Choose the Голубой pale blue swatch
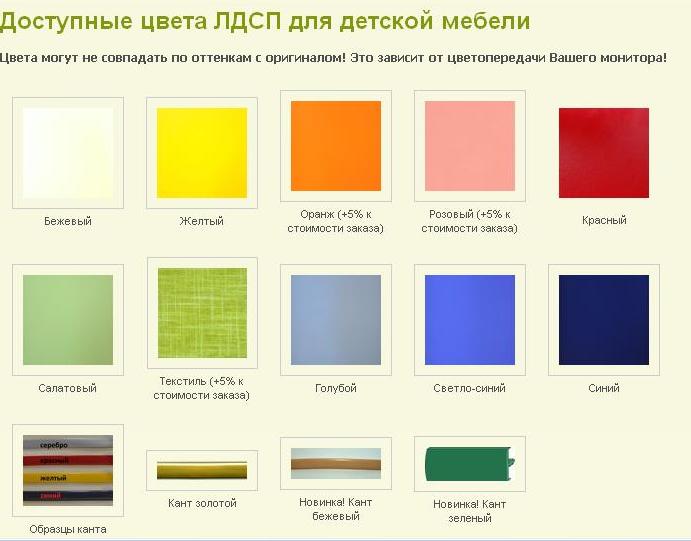The width and height of the screenshot is (691, 541). coord(336,320)
